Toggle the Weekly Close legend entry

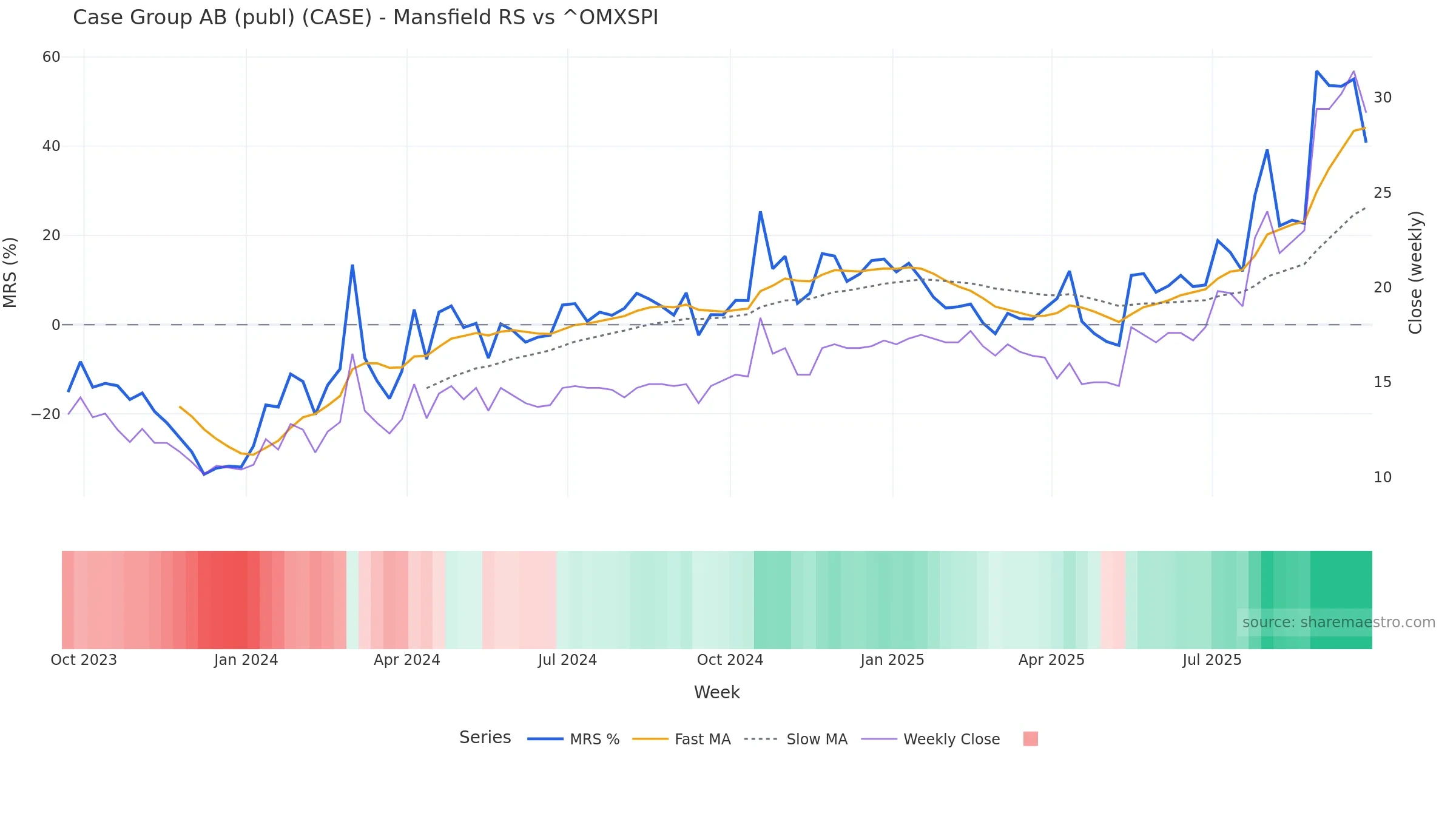[931, 739]
